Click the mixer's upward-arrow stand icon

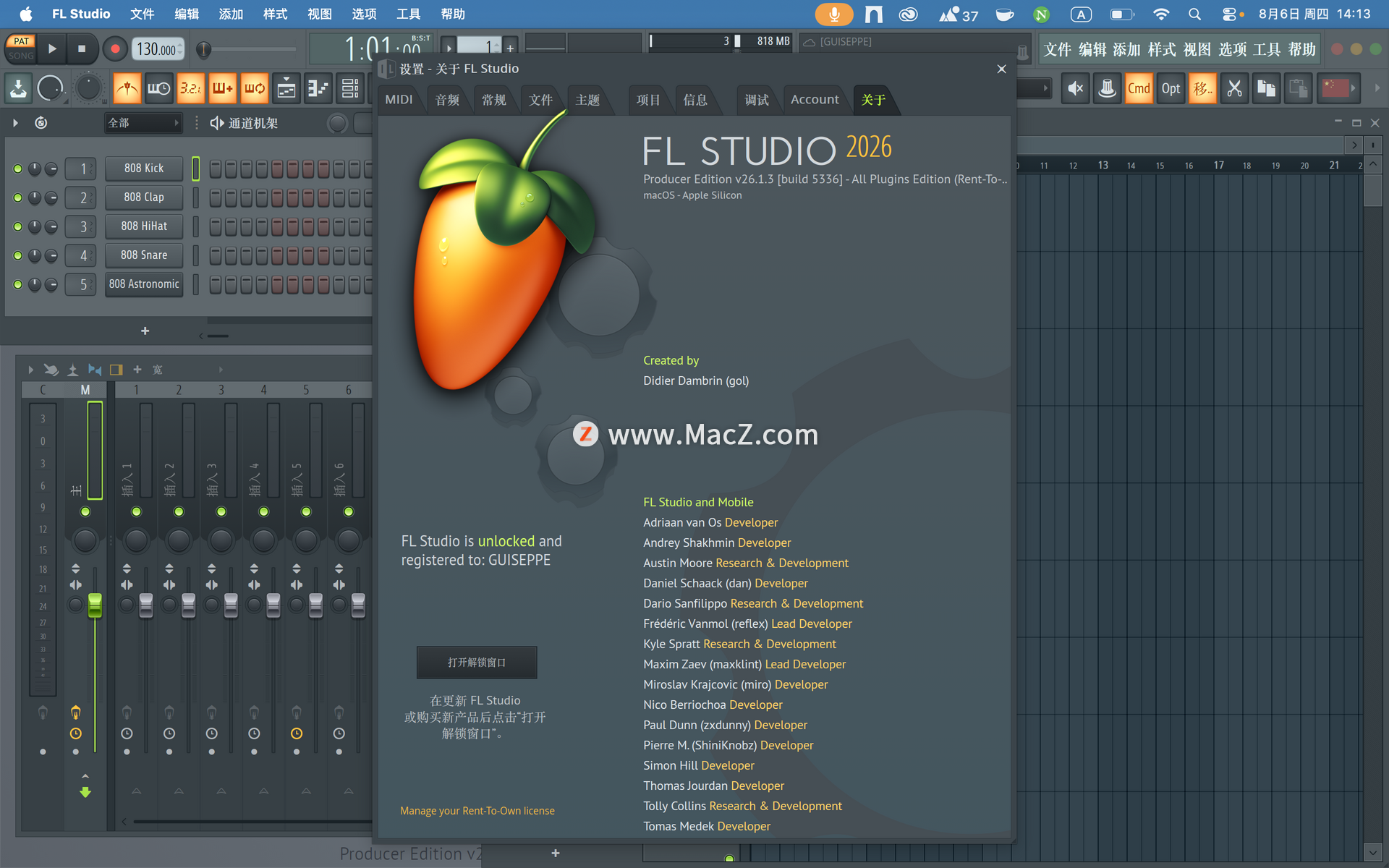pyautogui.click(x=72, y=370)
